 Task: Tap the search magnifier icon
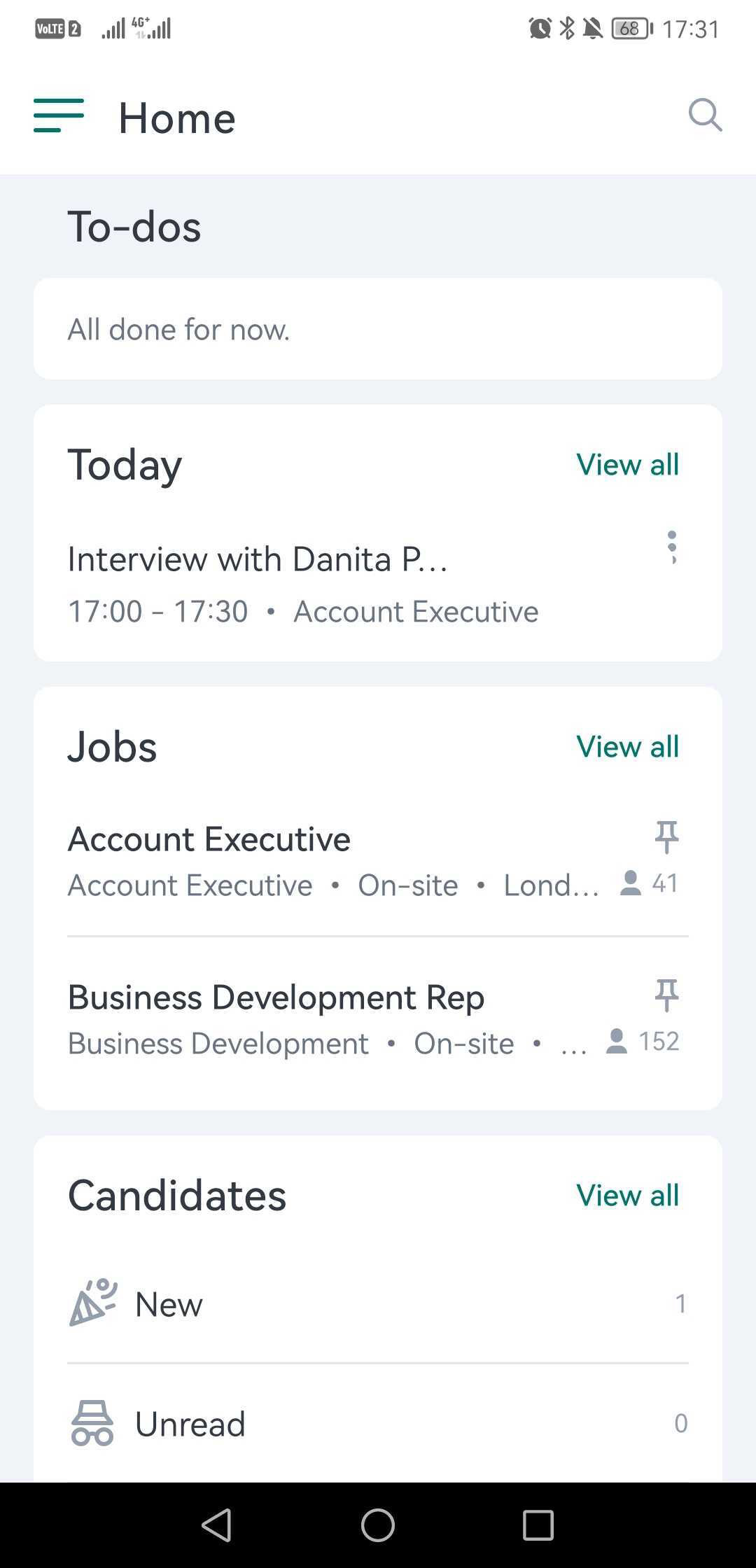(704, 115)
